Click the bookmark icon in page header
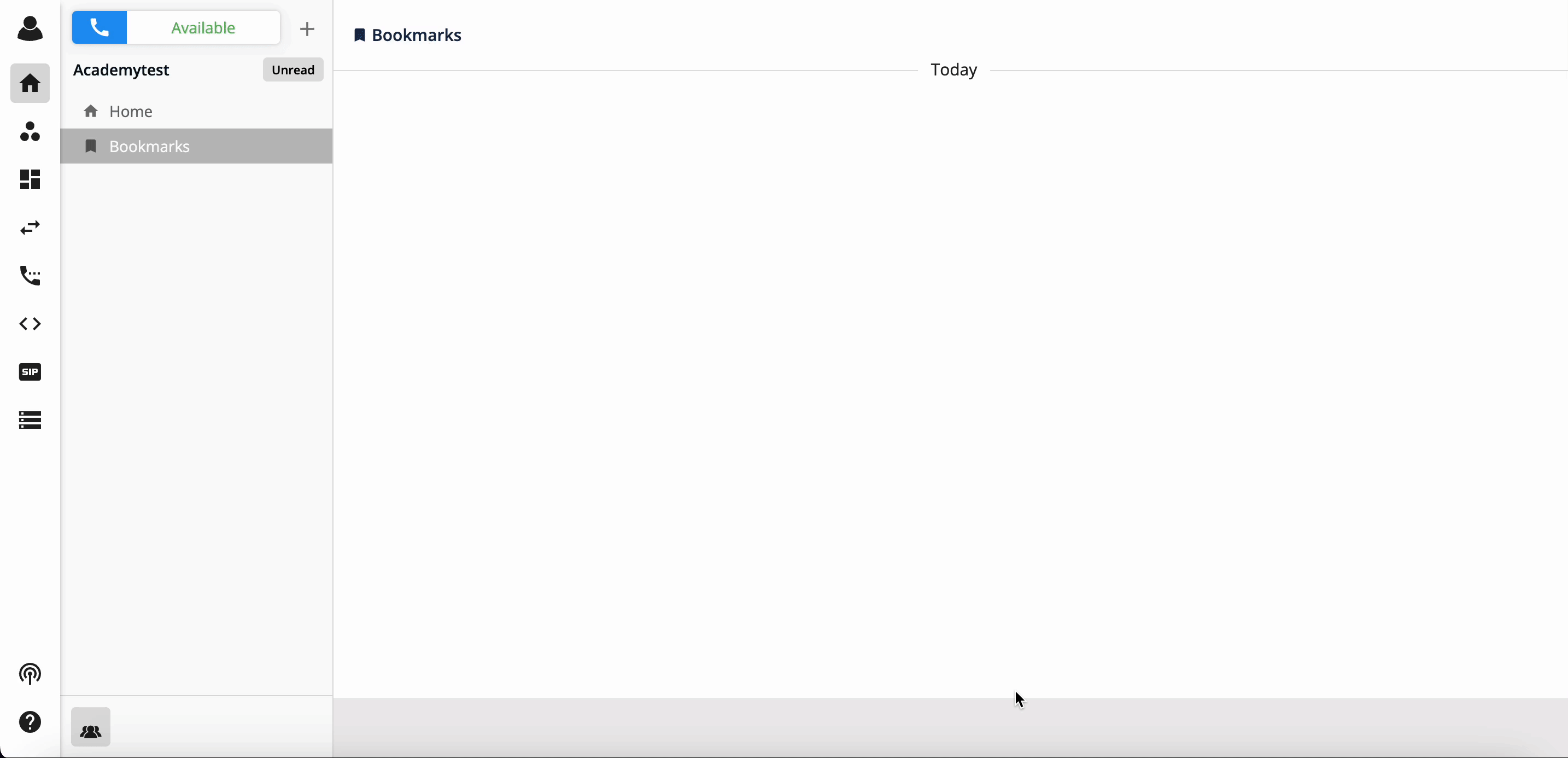Viewport: 1568px width, 758px height. coord(360,36)
